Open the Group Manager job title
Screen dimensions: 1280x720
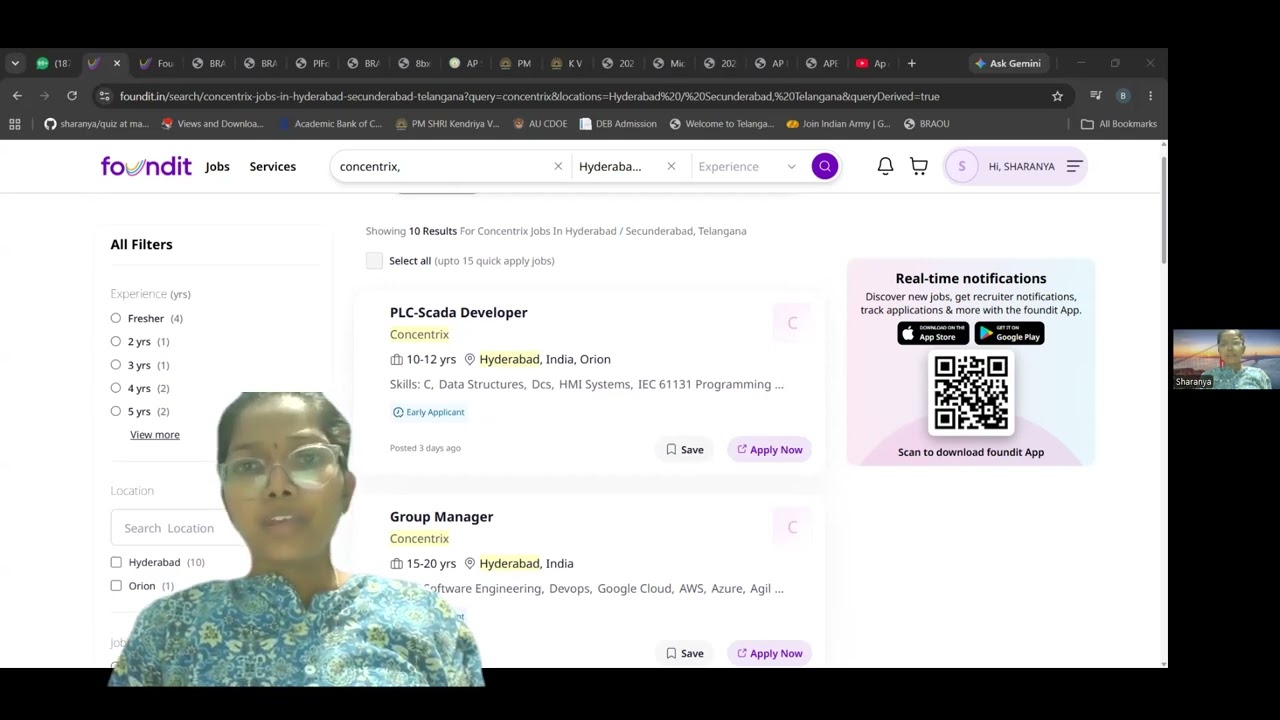[x=442, y=517]
